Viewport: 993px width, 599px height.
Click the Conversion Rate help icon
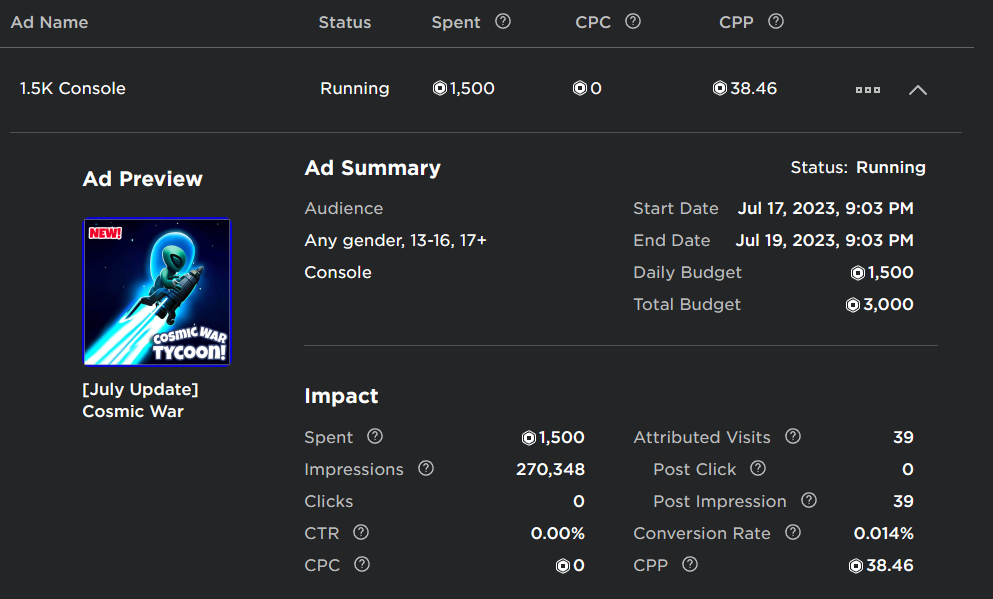click(792, 533)
